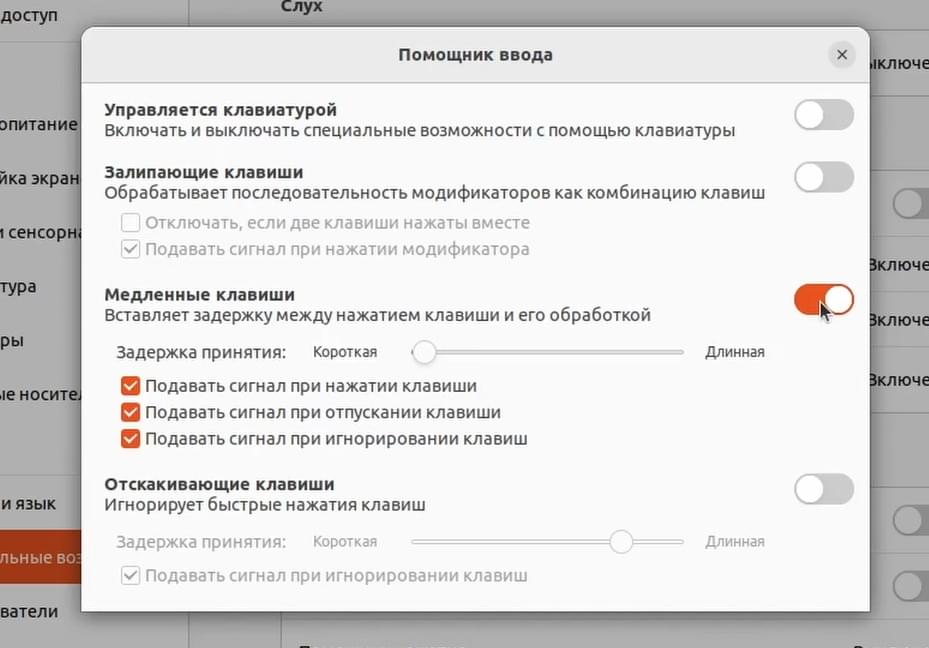Image resolution: width=929 pixels, height=648 pixels.
Task: Click the Помощник ввода dialog title
Action: (475, 54)
